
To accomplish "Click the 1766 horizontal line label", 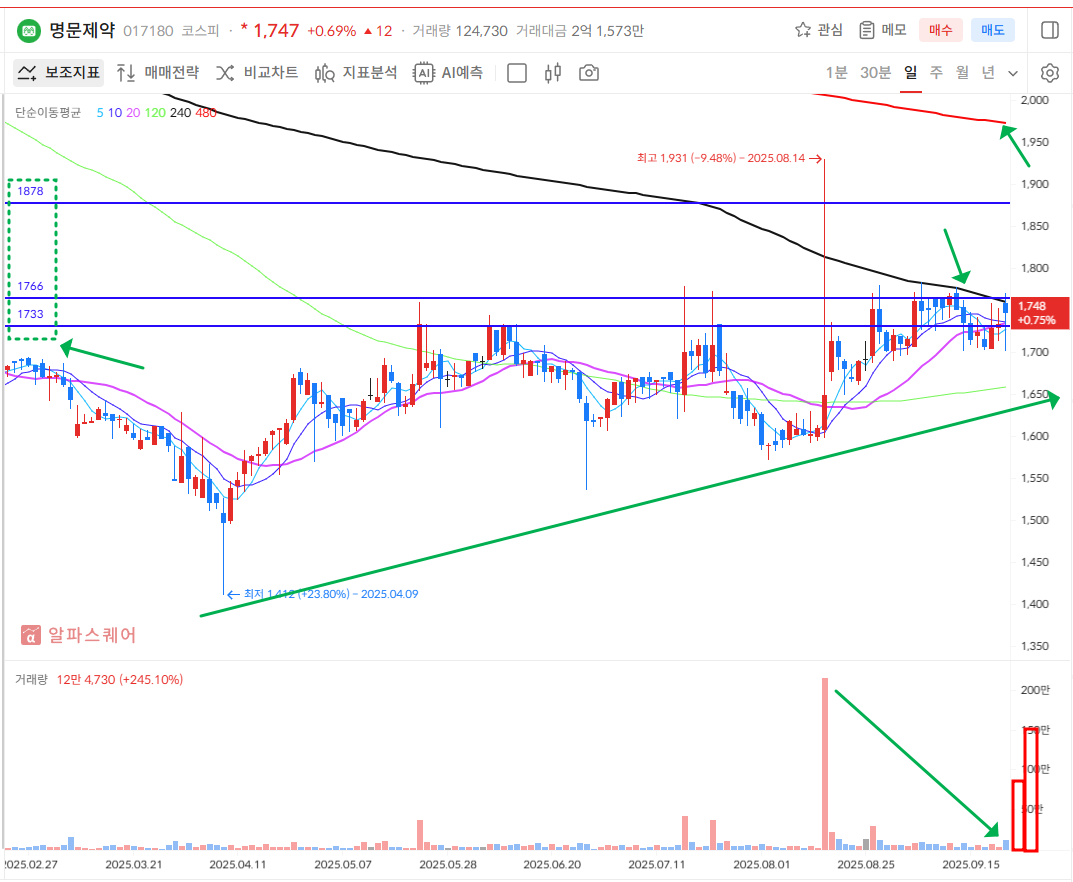I will tap(31, 286).
